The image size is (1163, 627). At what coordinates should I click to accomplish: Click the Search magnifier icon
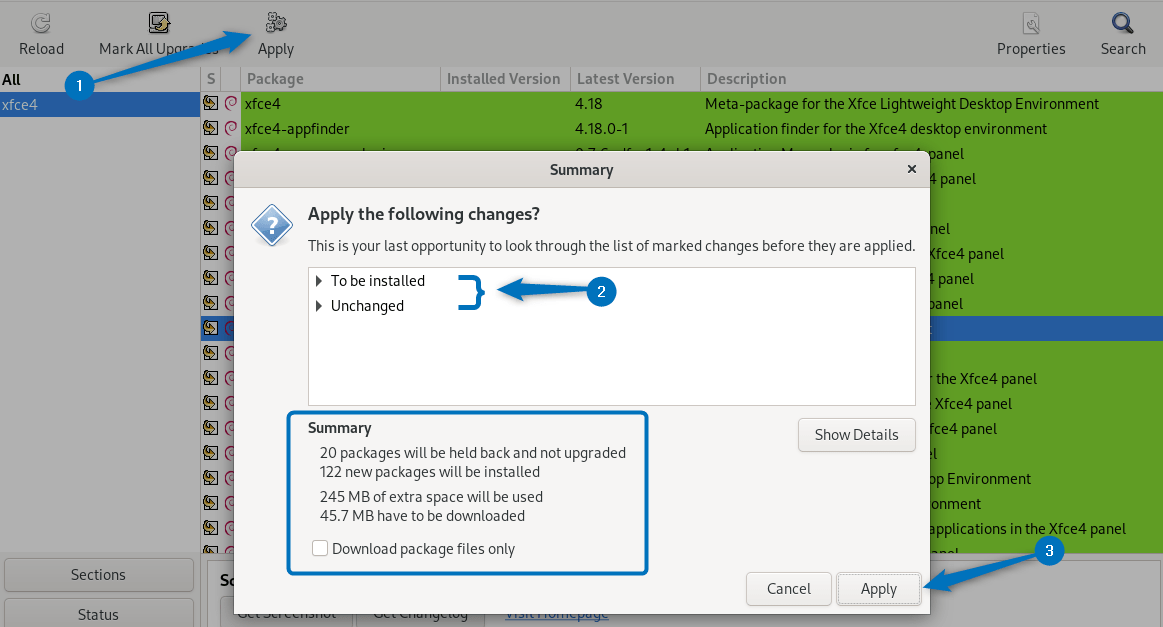click(x=1122, y=22)
